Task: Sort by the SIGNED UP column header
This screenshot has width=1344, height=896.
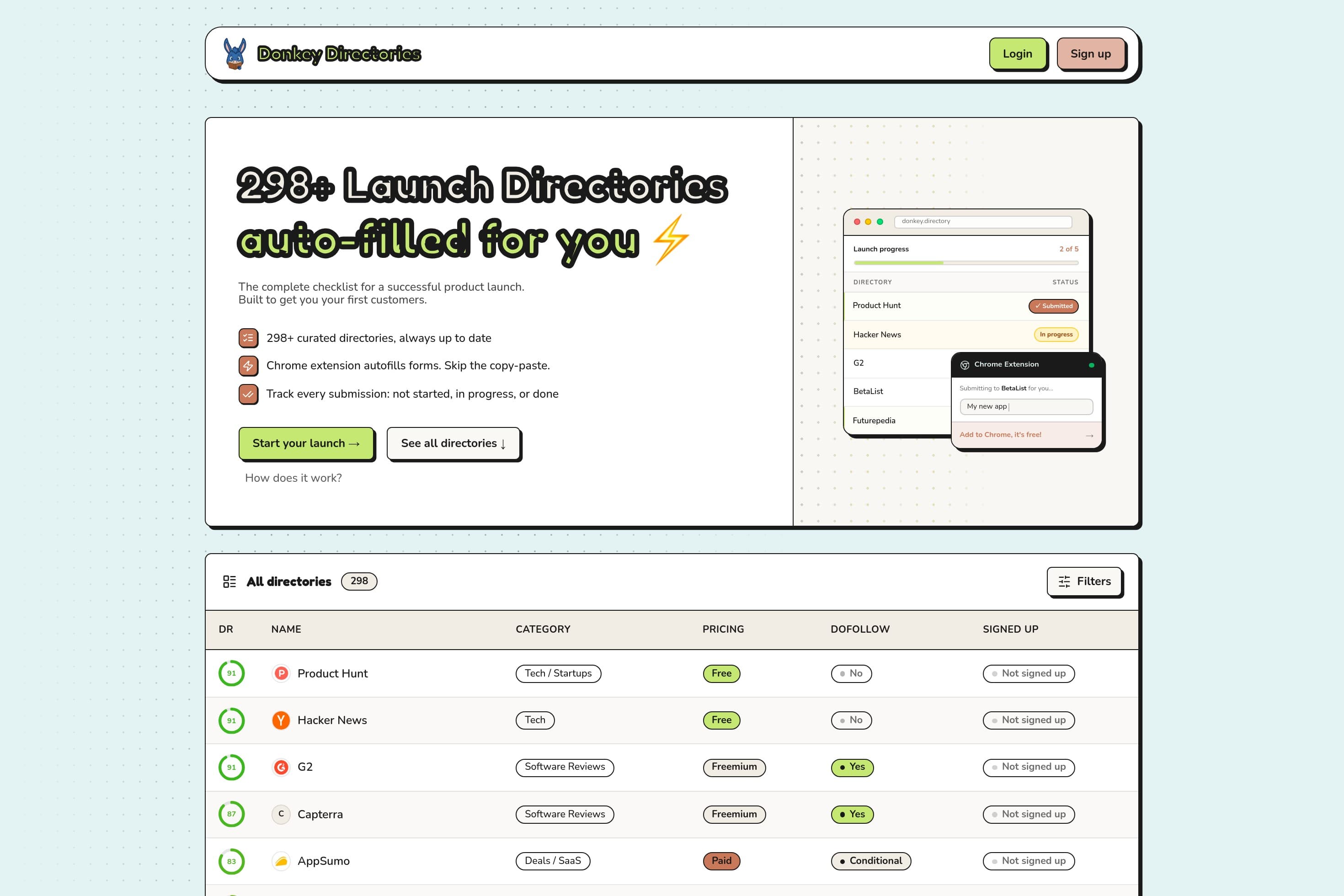Action: pyautogui.click(x=1010, y=629)
